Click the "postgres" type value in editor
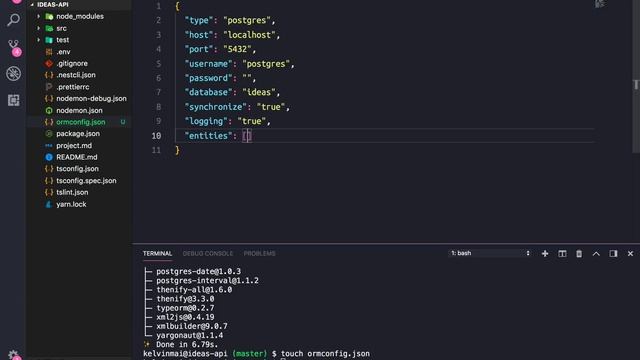The height and width of the screenshot is (360, 640). pos(247,20)
